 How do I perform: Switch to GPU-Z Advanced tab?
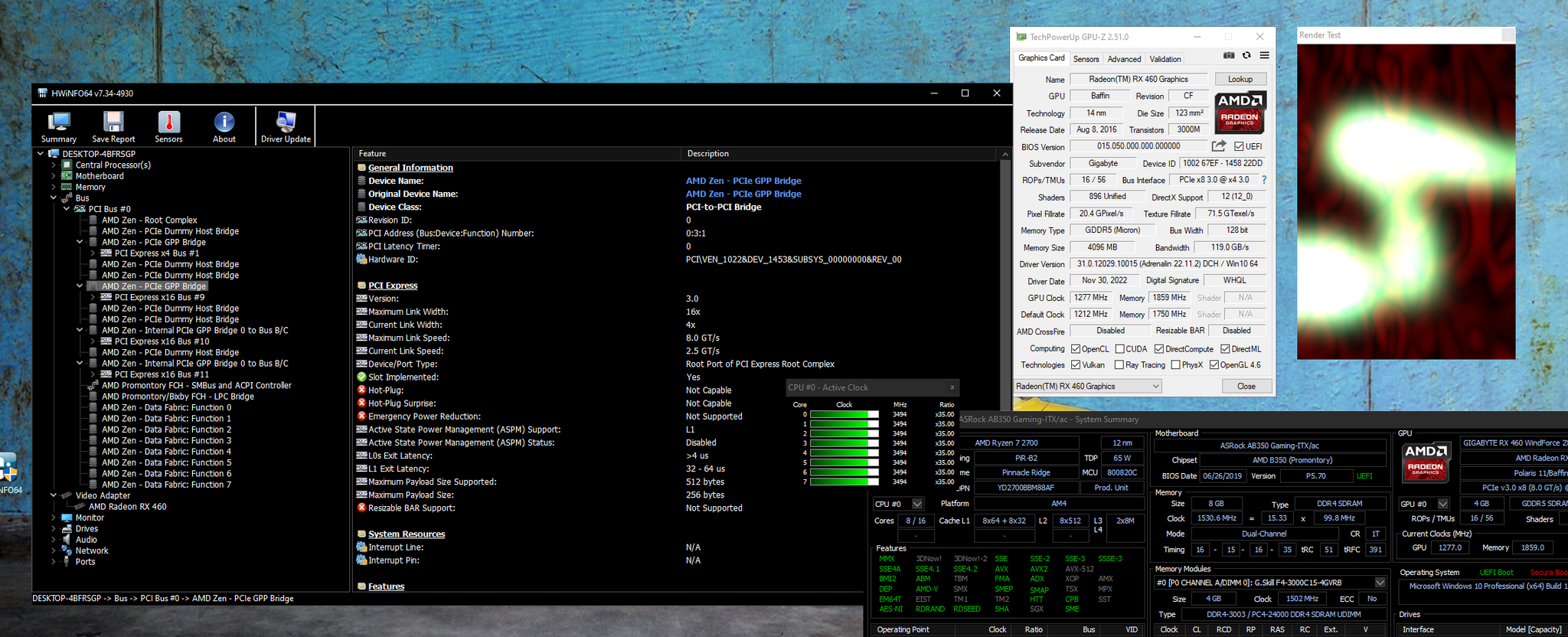(1124, 59)
